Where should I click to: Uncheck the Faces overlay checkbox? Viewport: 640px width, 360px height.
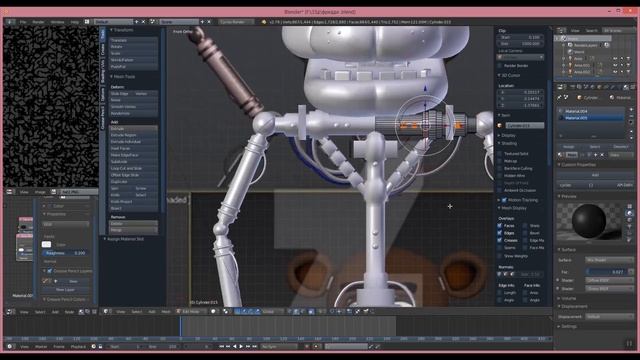(x=500, y=226)
